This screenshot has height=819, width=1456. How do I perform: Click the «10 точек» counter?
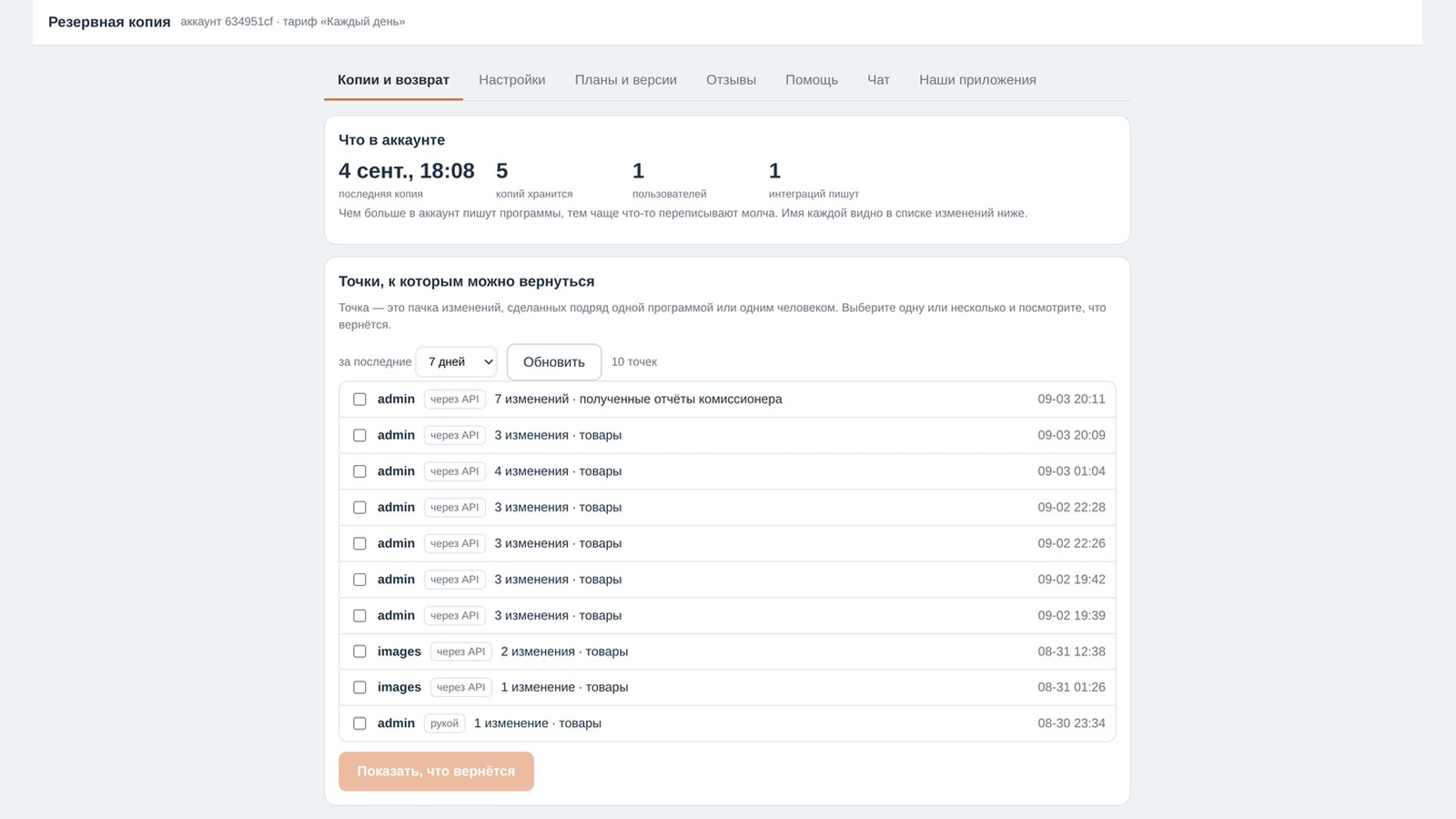634,362
